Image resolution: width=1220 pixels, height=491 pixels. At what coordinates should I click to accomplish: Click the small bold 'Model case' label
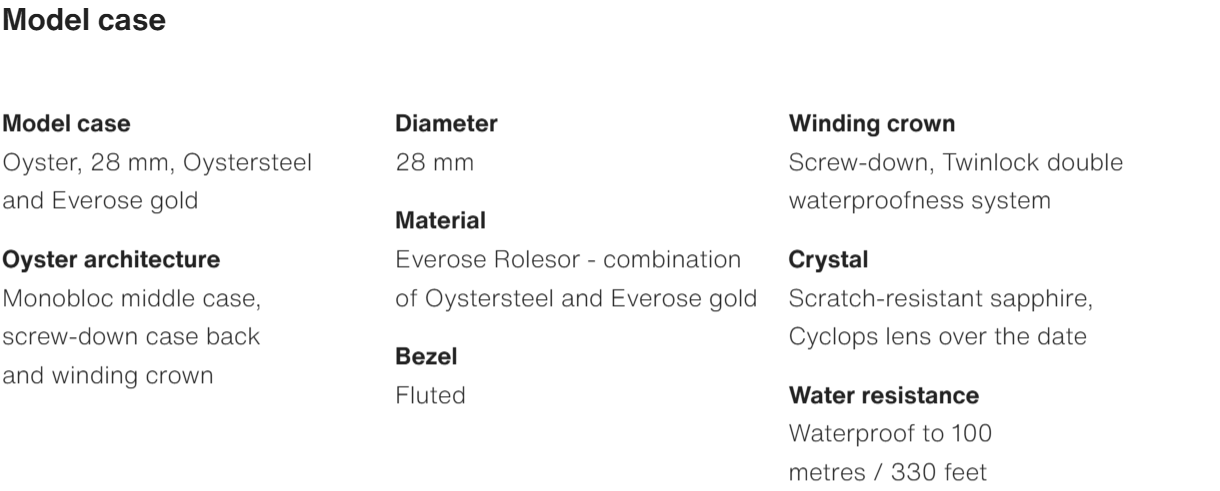pyautogui.click(x=67, y=124)
